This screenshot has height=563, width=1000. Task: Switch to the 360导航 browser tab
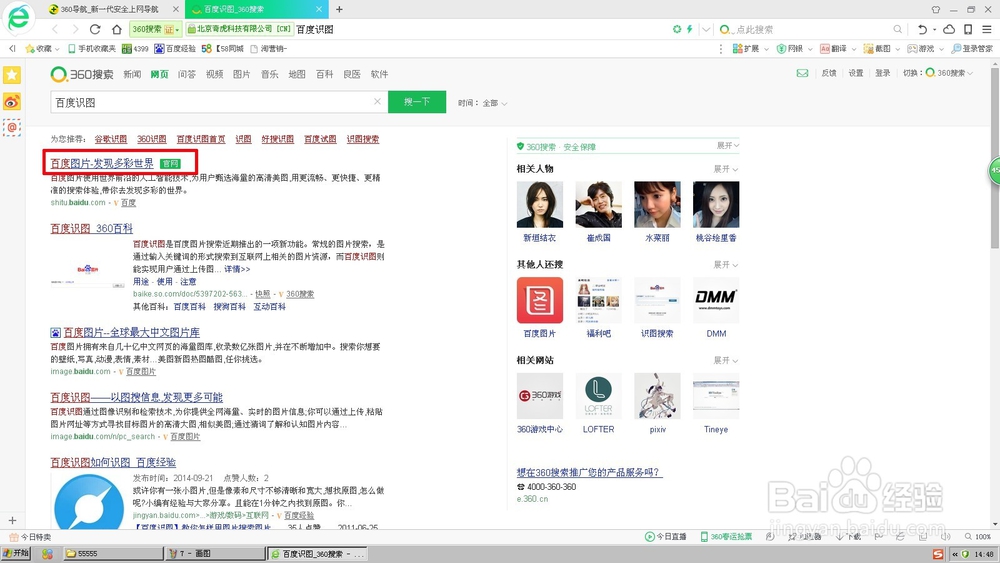[114, 9]
